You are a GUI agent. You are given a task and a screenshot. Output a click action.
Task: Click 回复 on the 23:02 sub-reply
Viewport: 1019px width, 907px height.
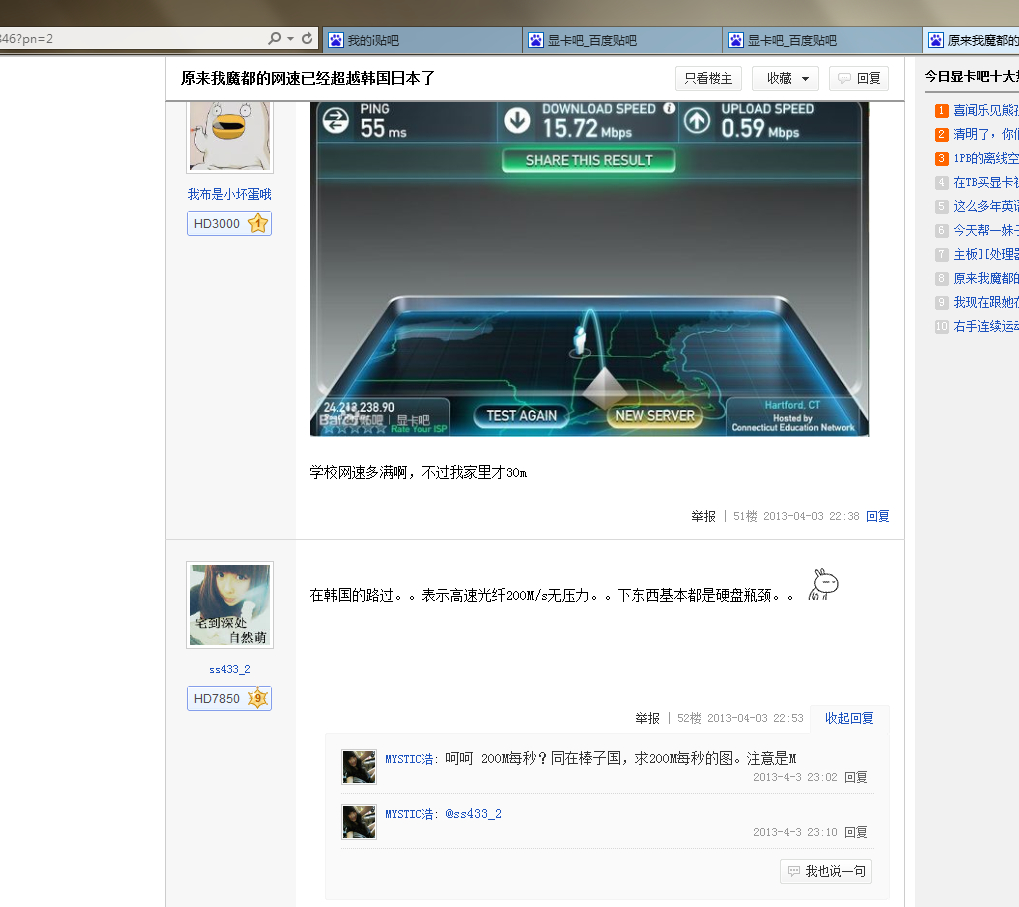[x=856, y=777]
